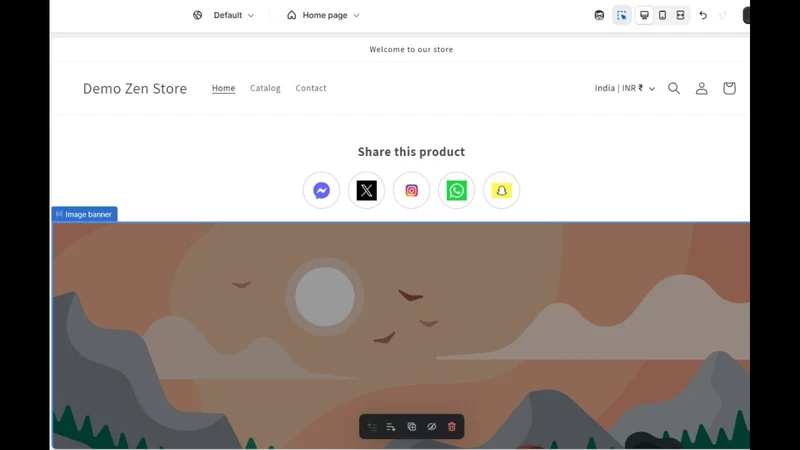Open the shopping cart icon
The width and height of the screenshot is (800, 450).
pyautogui.click(x=729, y=88)
